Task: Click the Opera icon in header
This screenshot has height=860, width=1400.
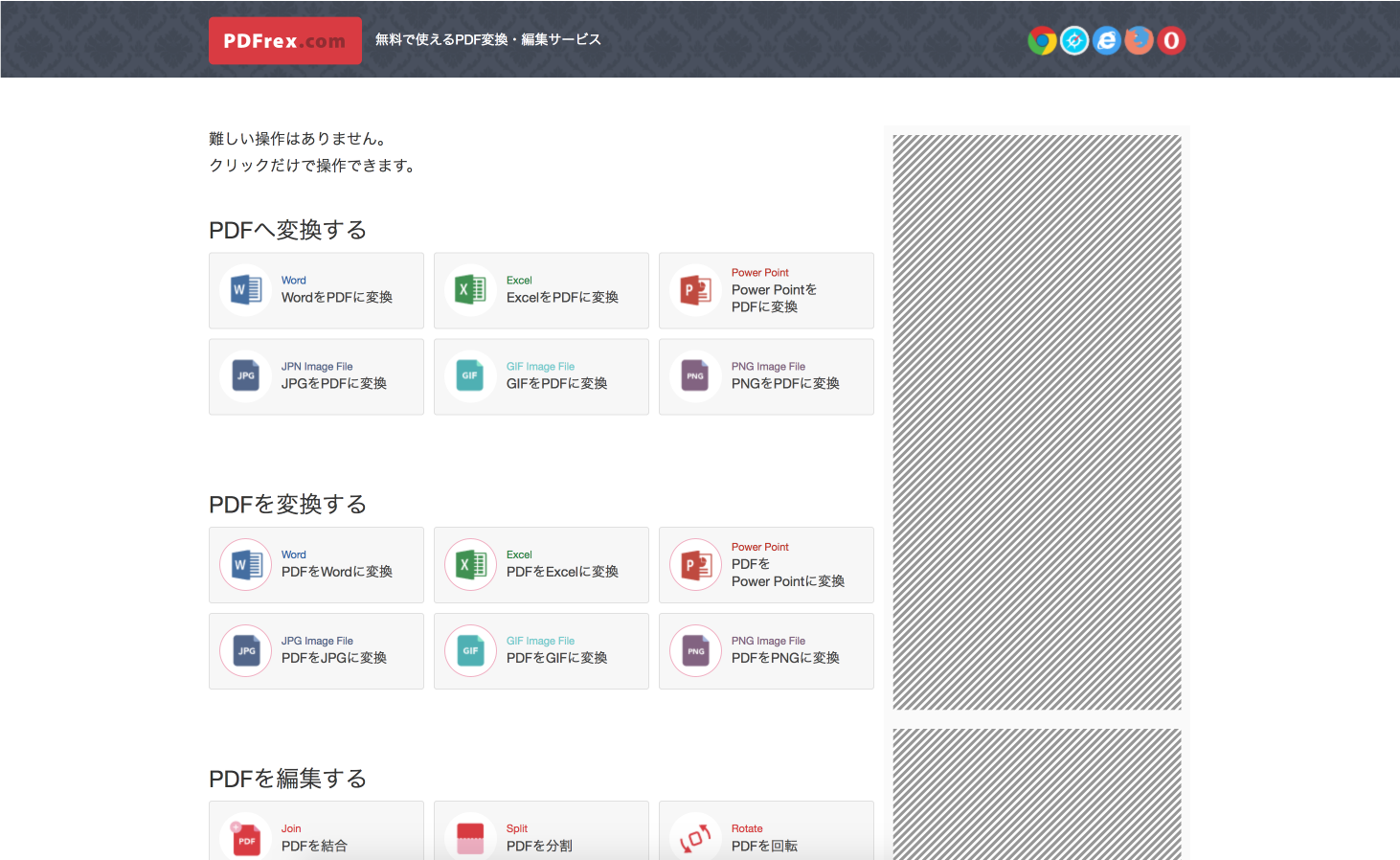Action: pos(1171,40)
